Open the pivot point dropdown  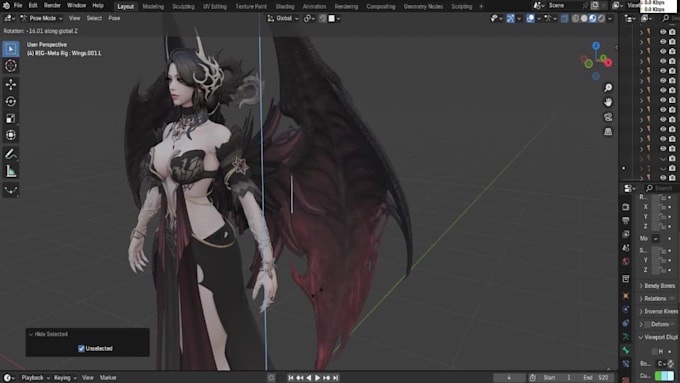click(309, 18)
